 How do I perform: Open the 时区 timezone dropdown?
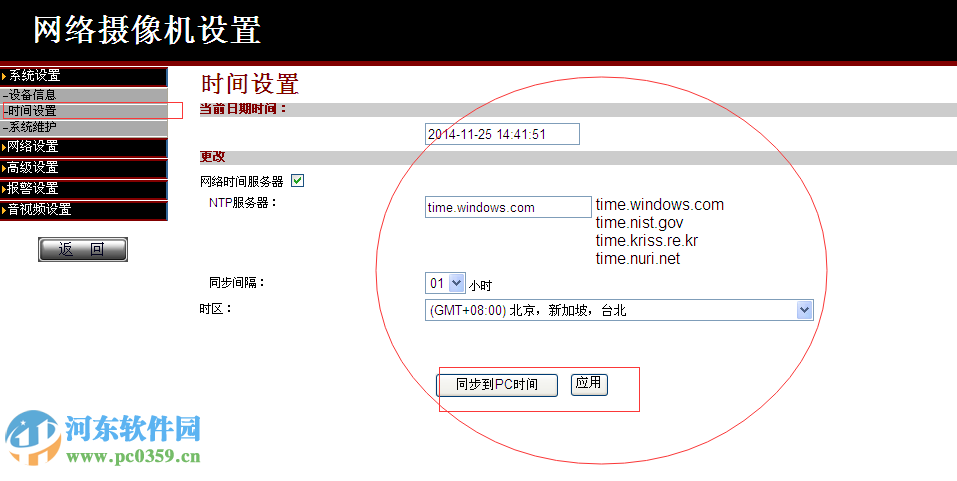pyautogui.click(x=619, y=310)
